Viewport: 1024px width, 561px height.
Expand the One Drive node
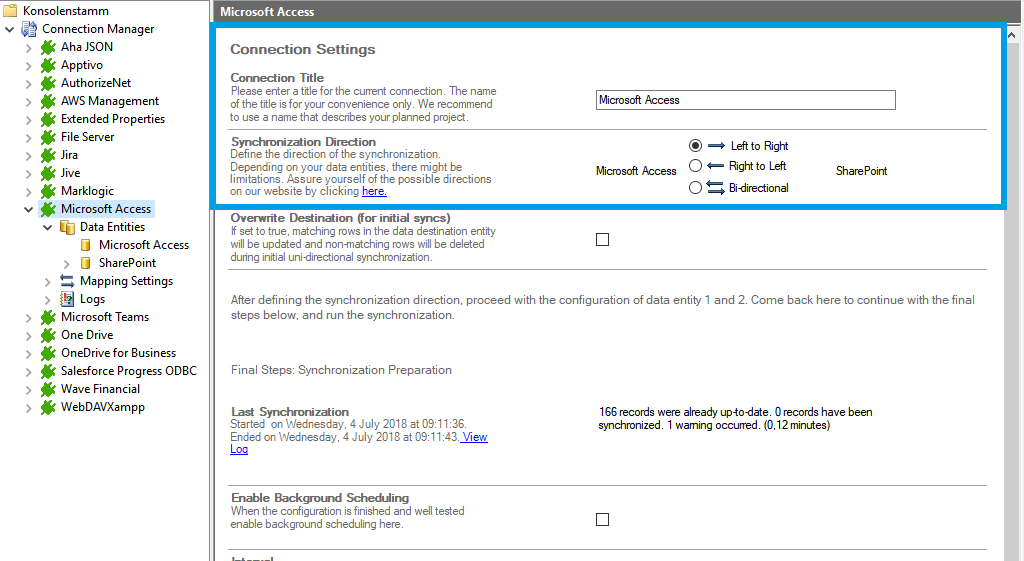(x=28, y=336)
